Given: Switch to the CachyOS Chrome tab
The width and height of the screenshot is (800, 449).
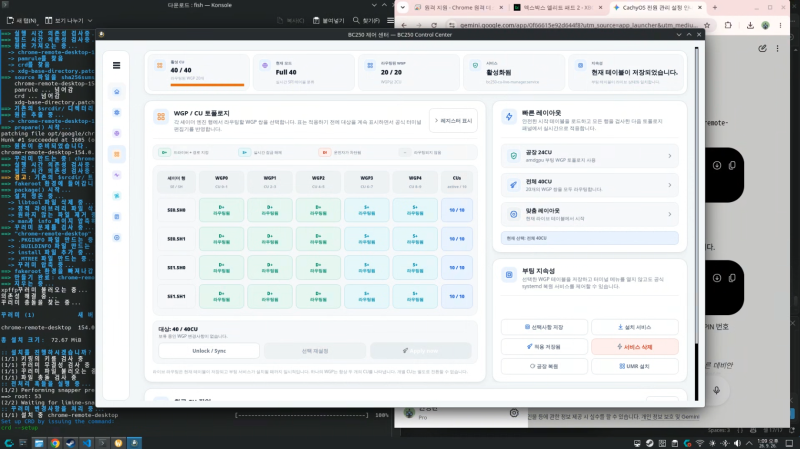Looking at the screenshot, I should pos(657,8).
